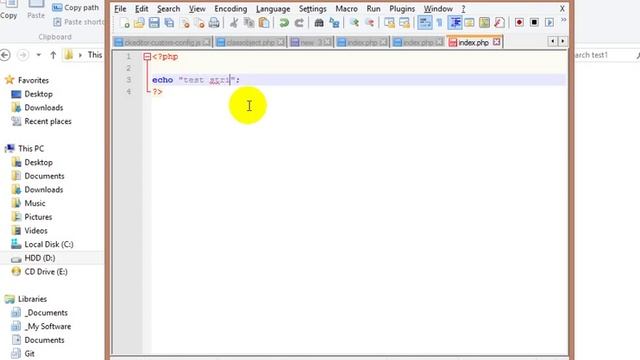Start macro recording with red dot icon
The width and height of the screenshot is (640, 360).
tap(519, 23)
